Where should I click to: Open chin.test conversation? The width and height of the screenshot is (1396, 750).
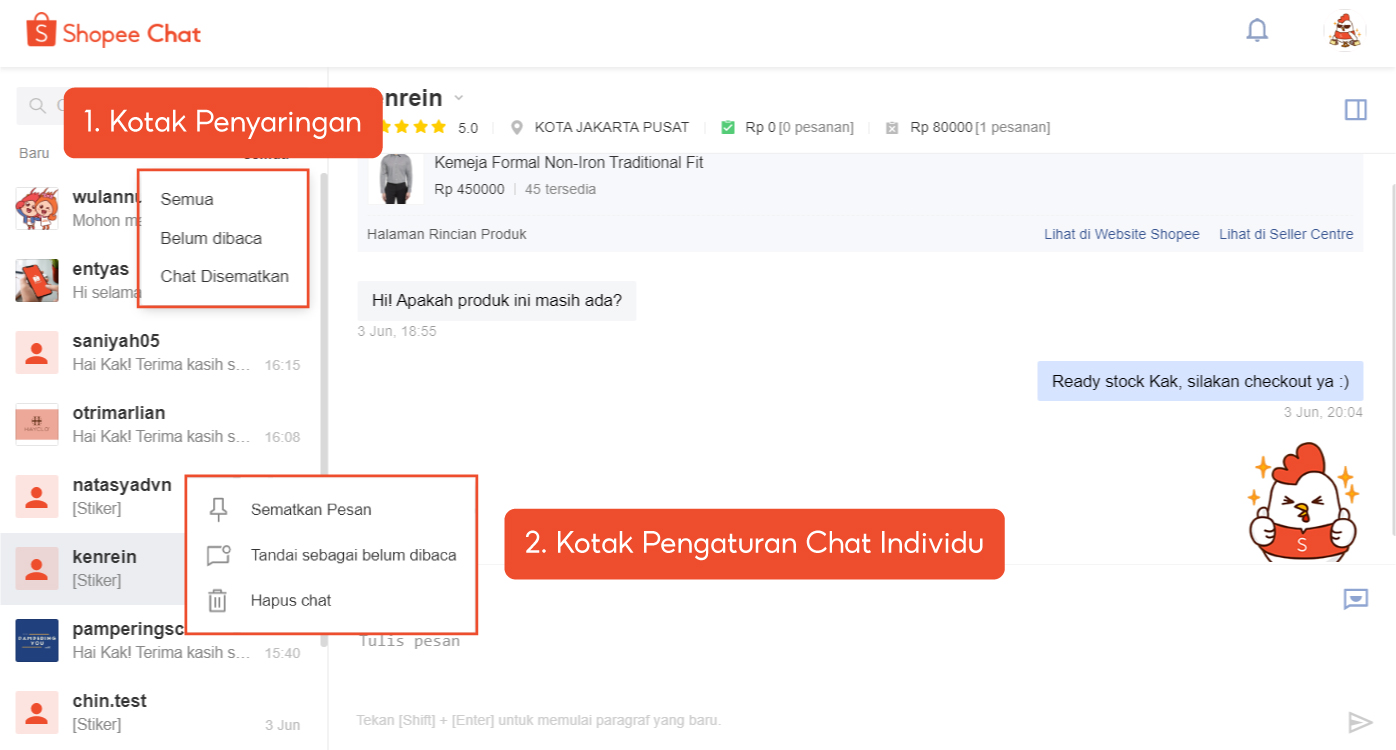tap(160, 712)
